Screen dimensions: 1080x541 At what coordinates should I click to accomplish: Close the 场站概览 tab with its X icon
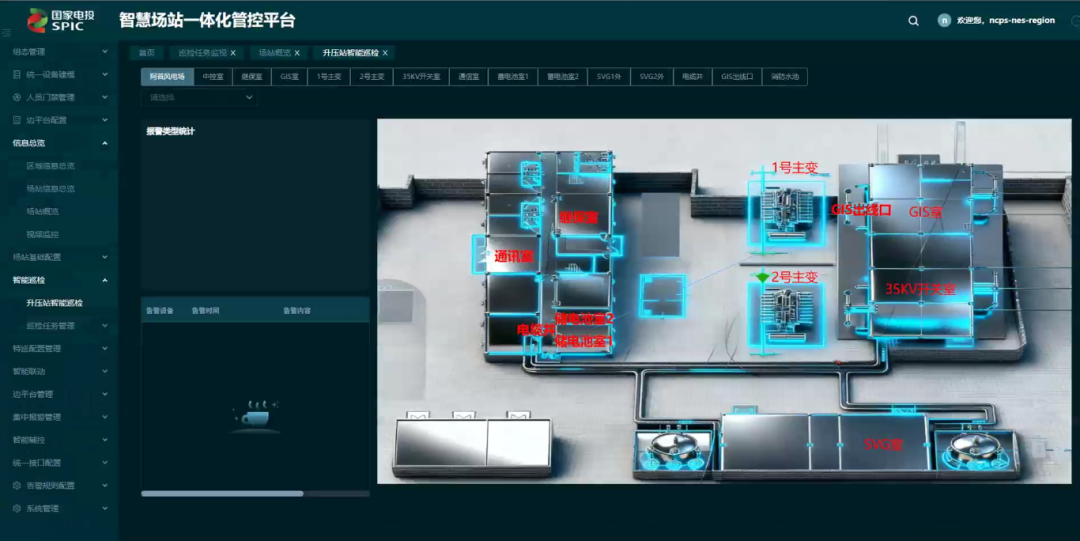(297, 52)
